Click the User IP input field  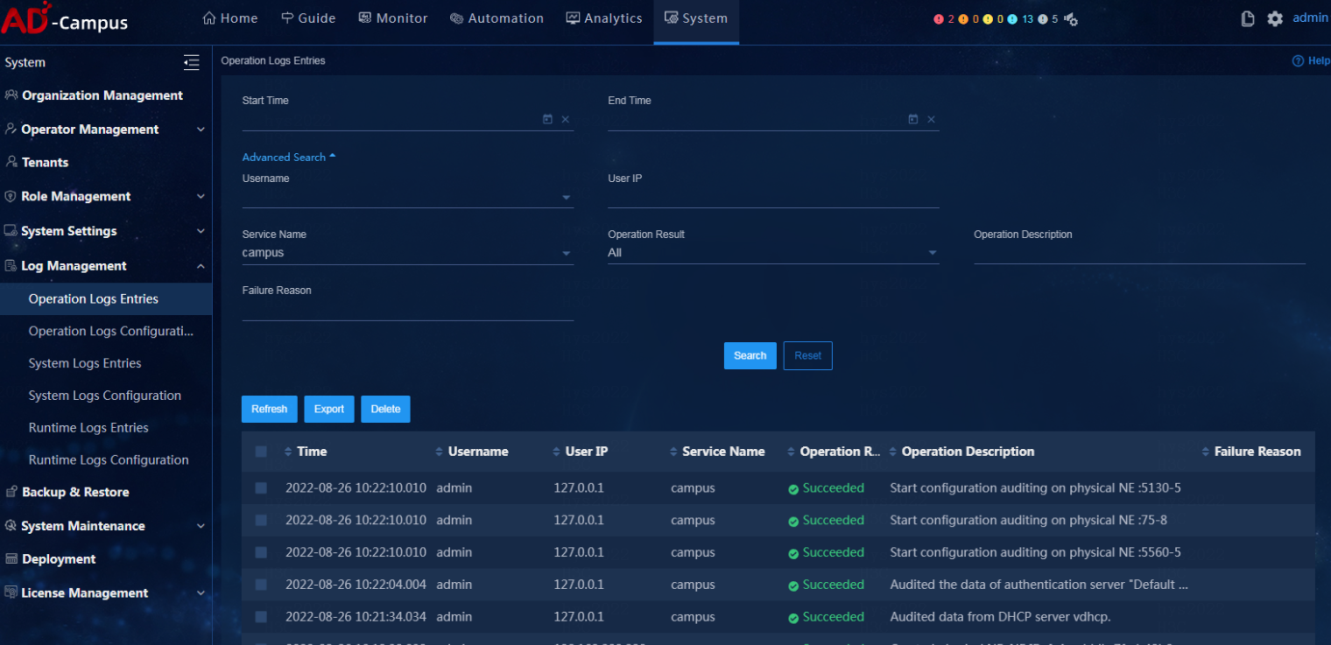point(773,197)
